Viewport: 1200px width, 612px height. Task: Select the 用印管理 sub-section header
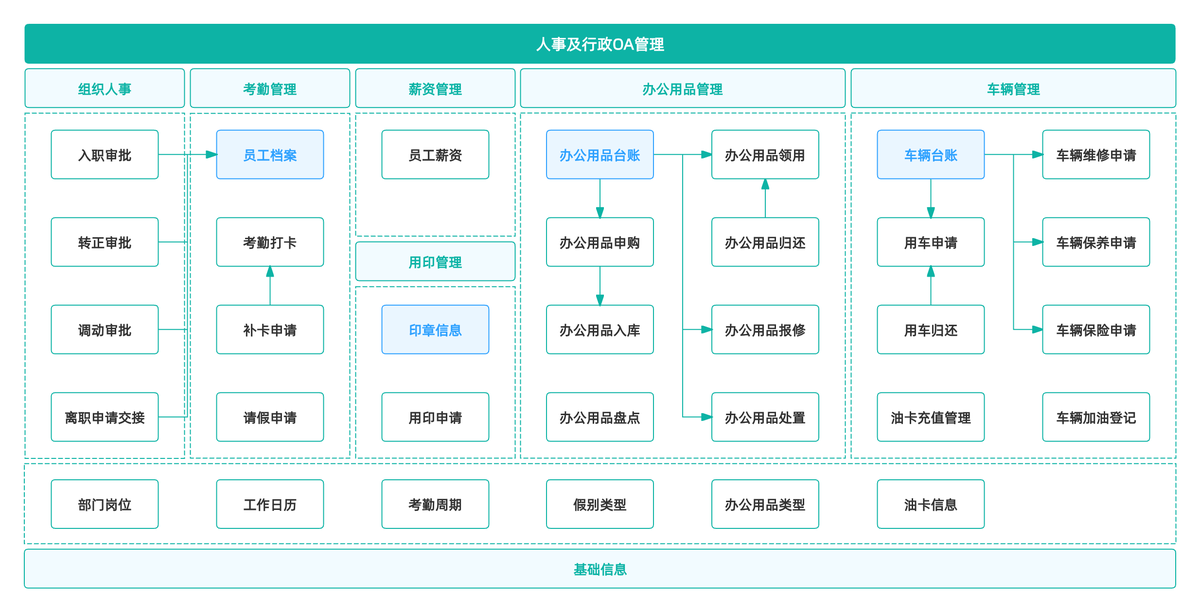[x=435, y=261]
